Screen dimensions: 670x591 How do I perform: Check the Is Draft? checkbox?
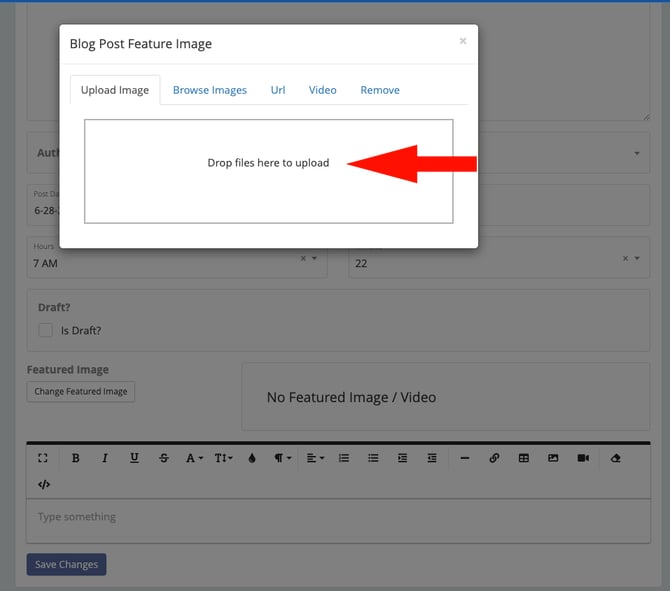(45, 330)
